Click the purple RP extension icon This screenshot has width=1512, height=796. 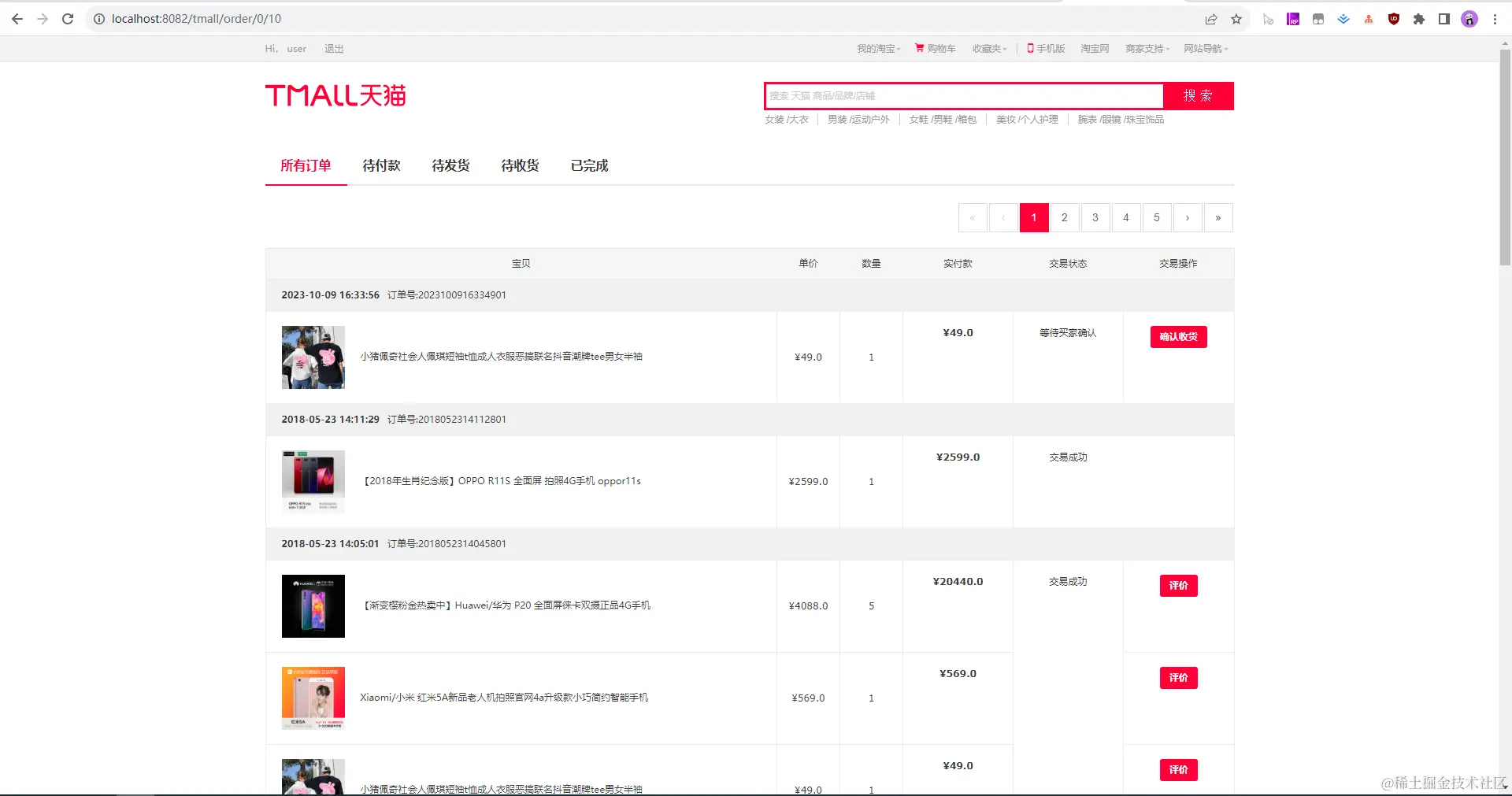pos(1293,19)
